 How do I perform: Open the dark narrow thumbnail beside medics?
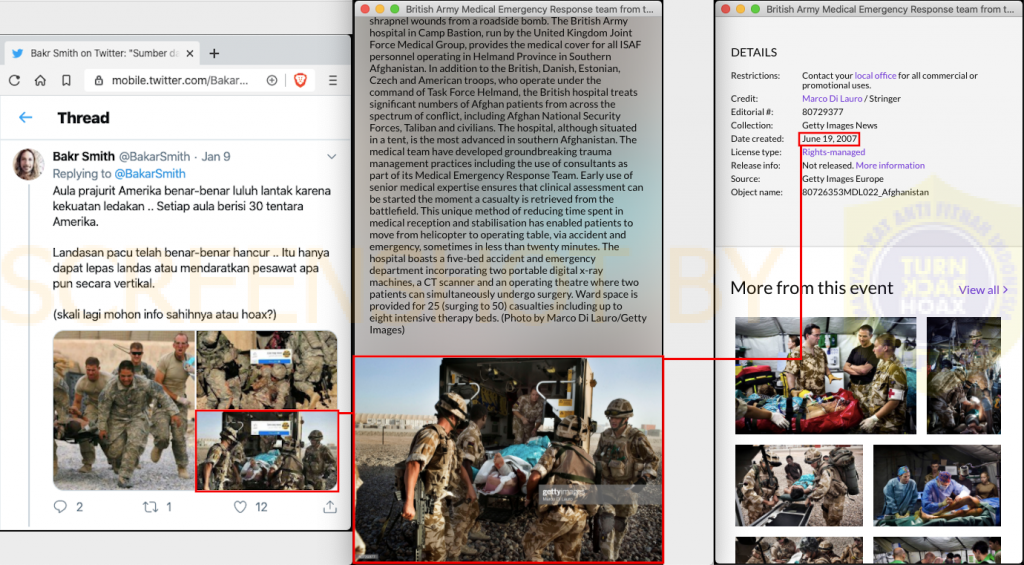point(963,376)
